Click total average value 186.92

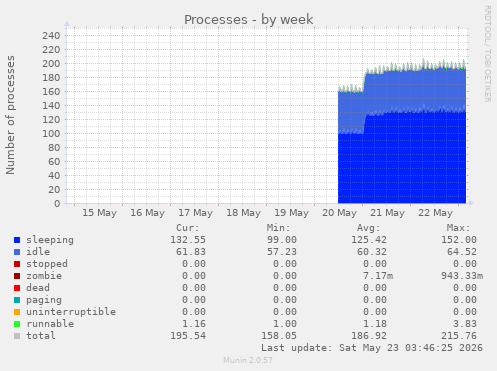(x=369, y=336)
